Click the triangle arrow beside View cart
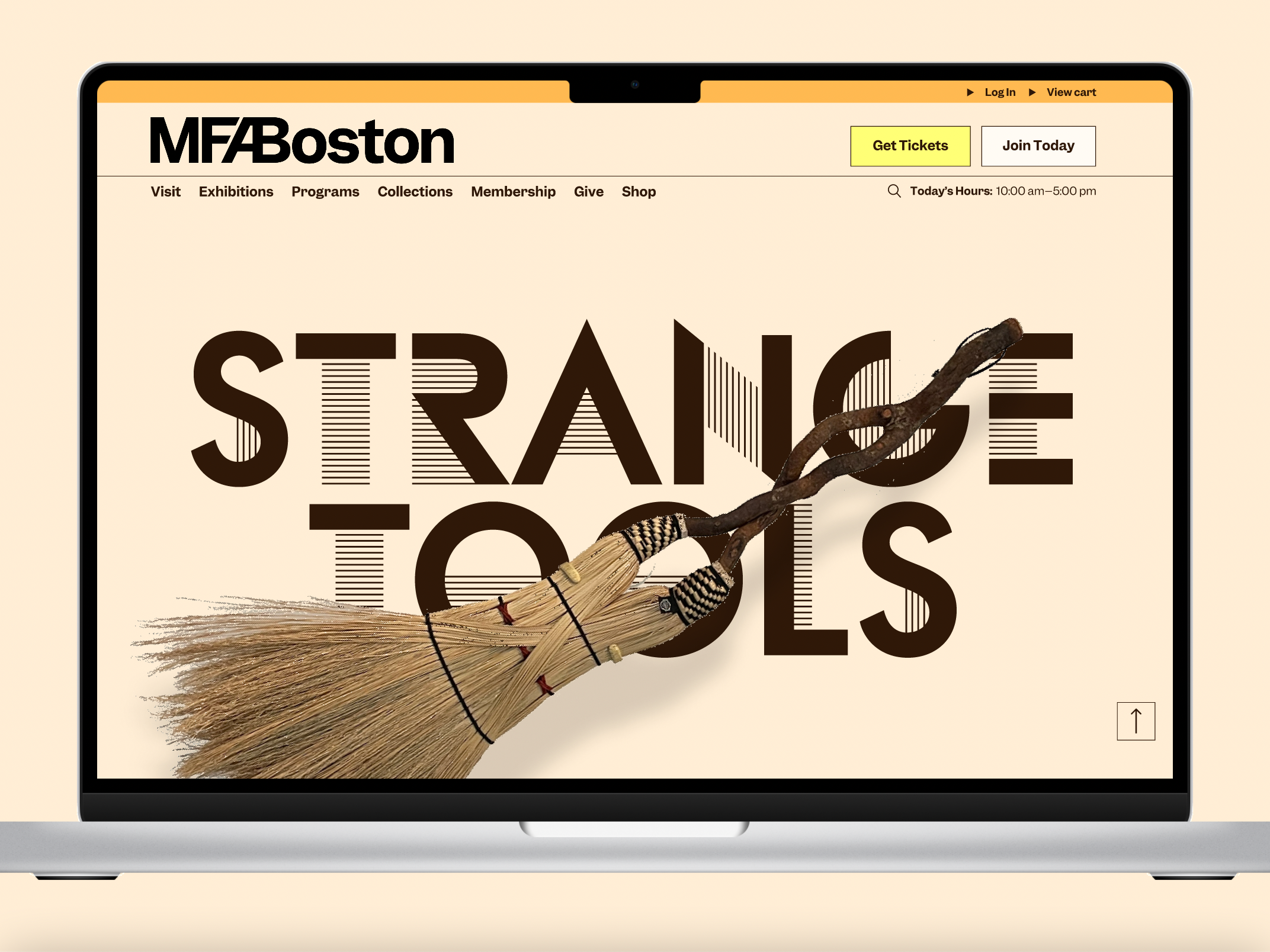This screenshot has width=1270, height=952. pos(1032,92)
